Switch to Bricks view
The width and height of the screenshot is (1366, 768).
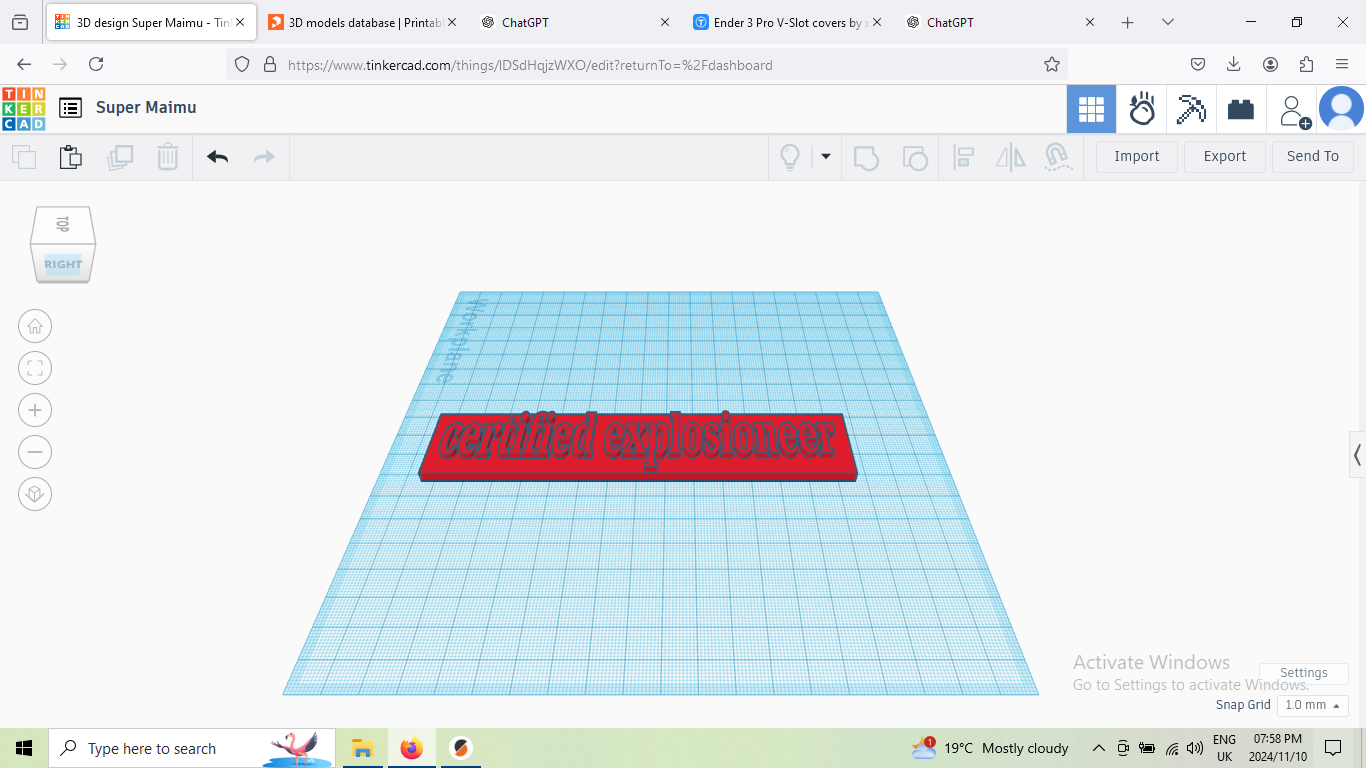coord(1241,109)
